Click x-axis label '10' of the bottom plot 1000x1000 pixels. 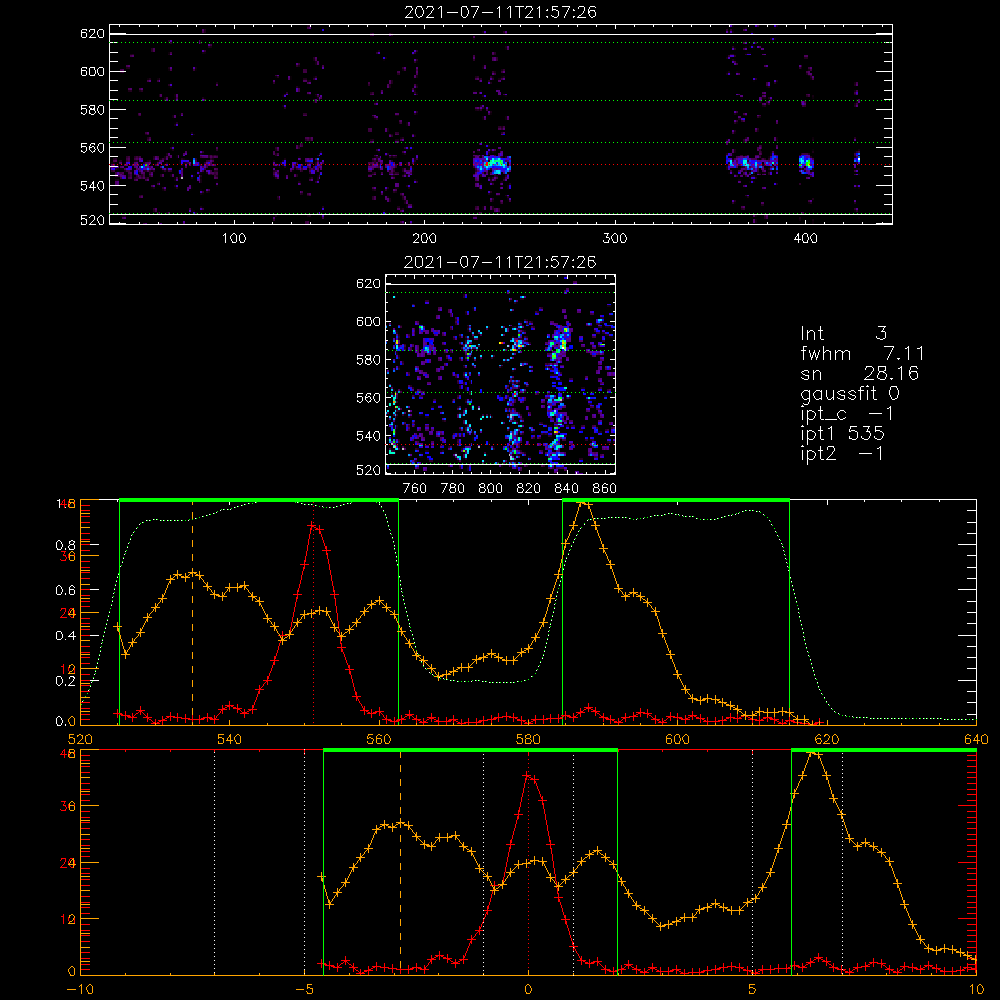[976, 989]
